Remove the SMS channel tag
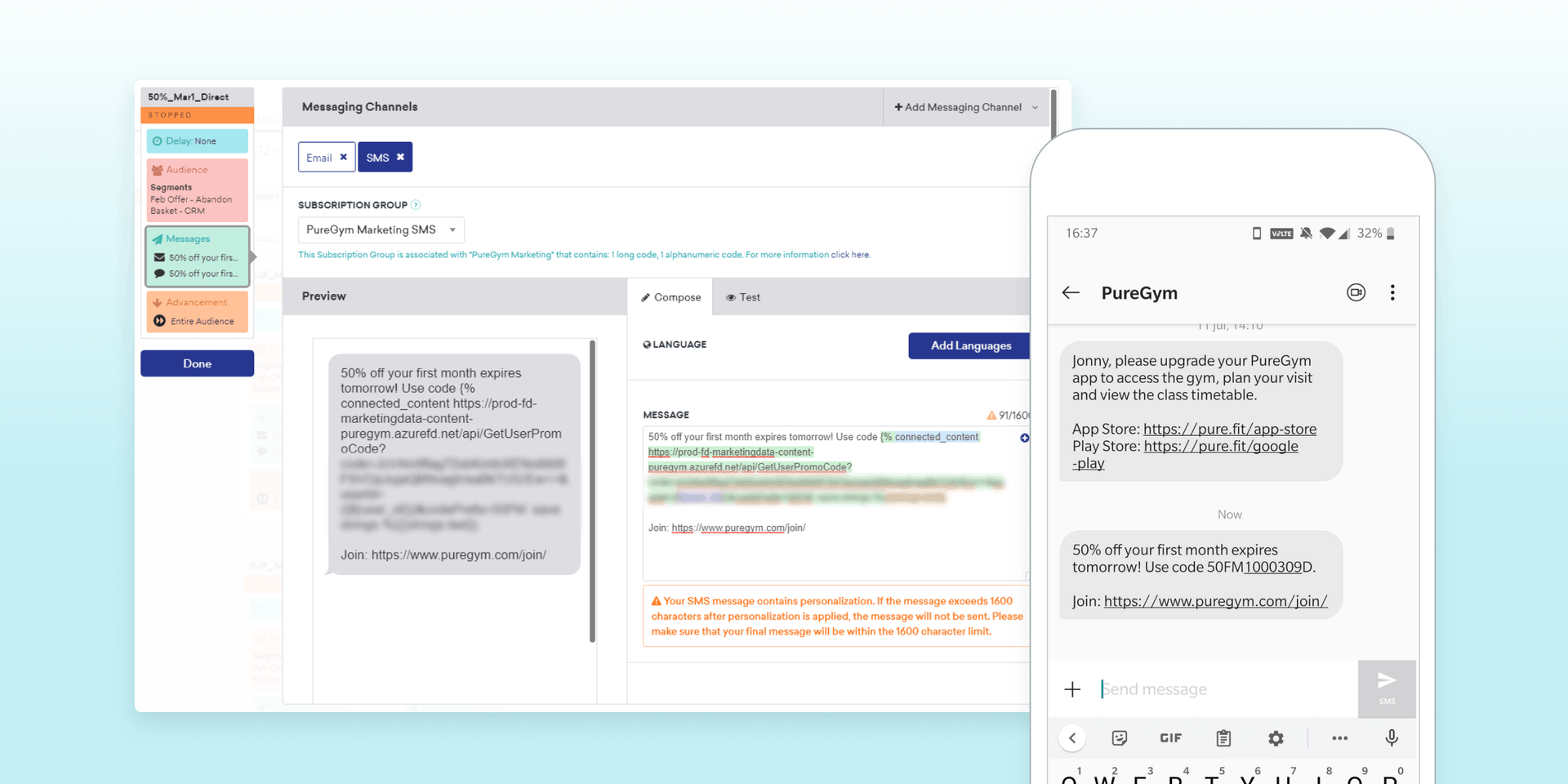1568x784 pixels. (400, 158)
